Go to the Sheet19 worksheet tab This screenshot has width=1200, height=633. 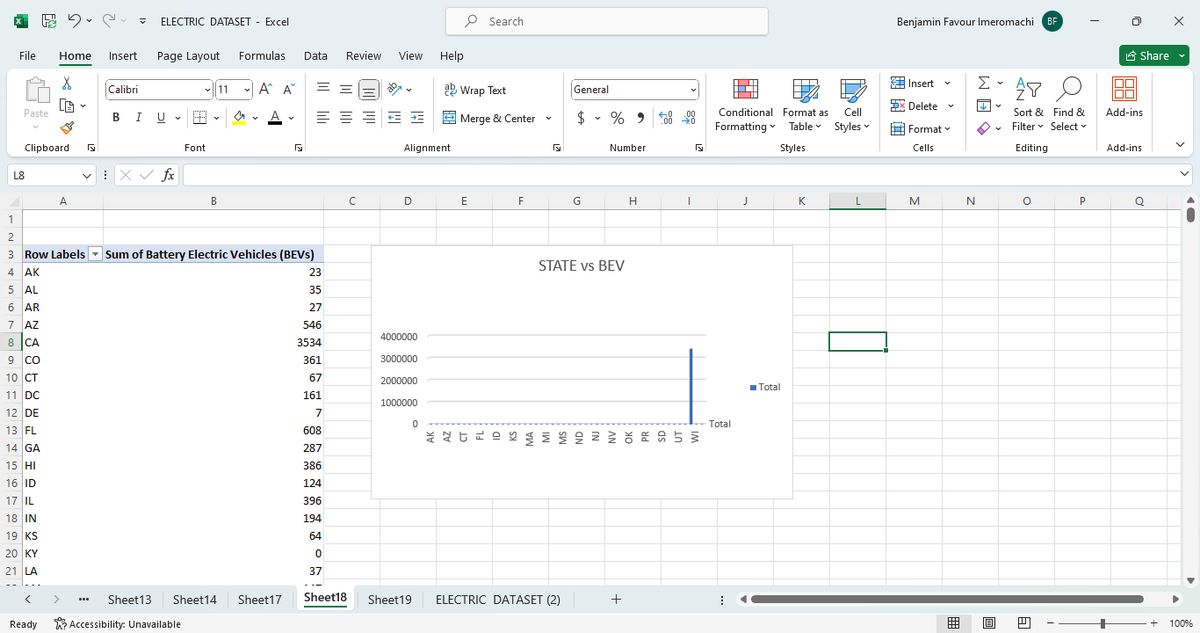point(390,600)
